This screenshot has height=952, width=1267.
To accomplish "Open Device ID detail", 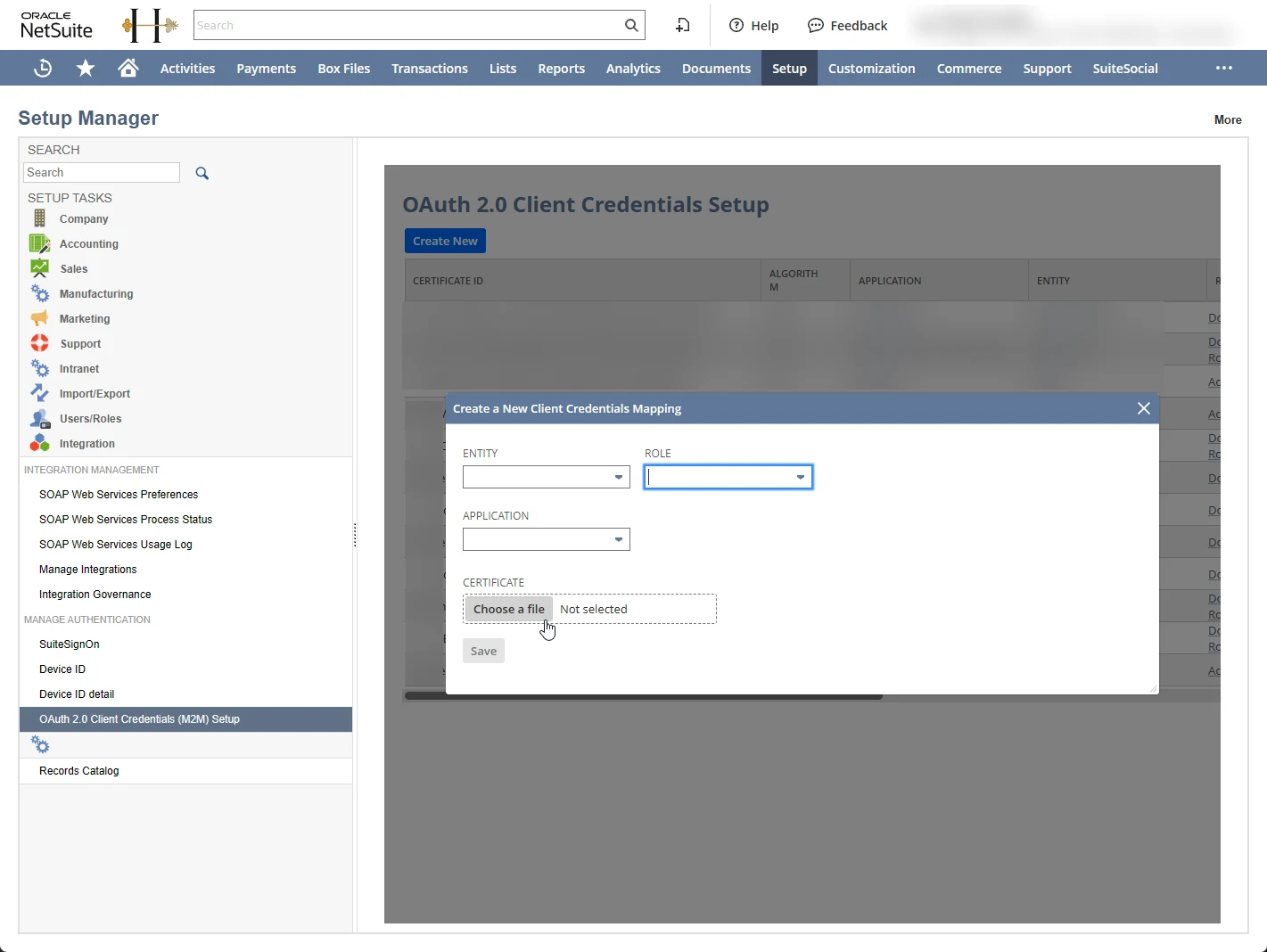I will tap(77, 694).
